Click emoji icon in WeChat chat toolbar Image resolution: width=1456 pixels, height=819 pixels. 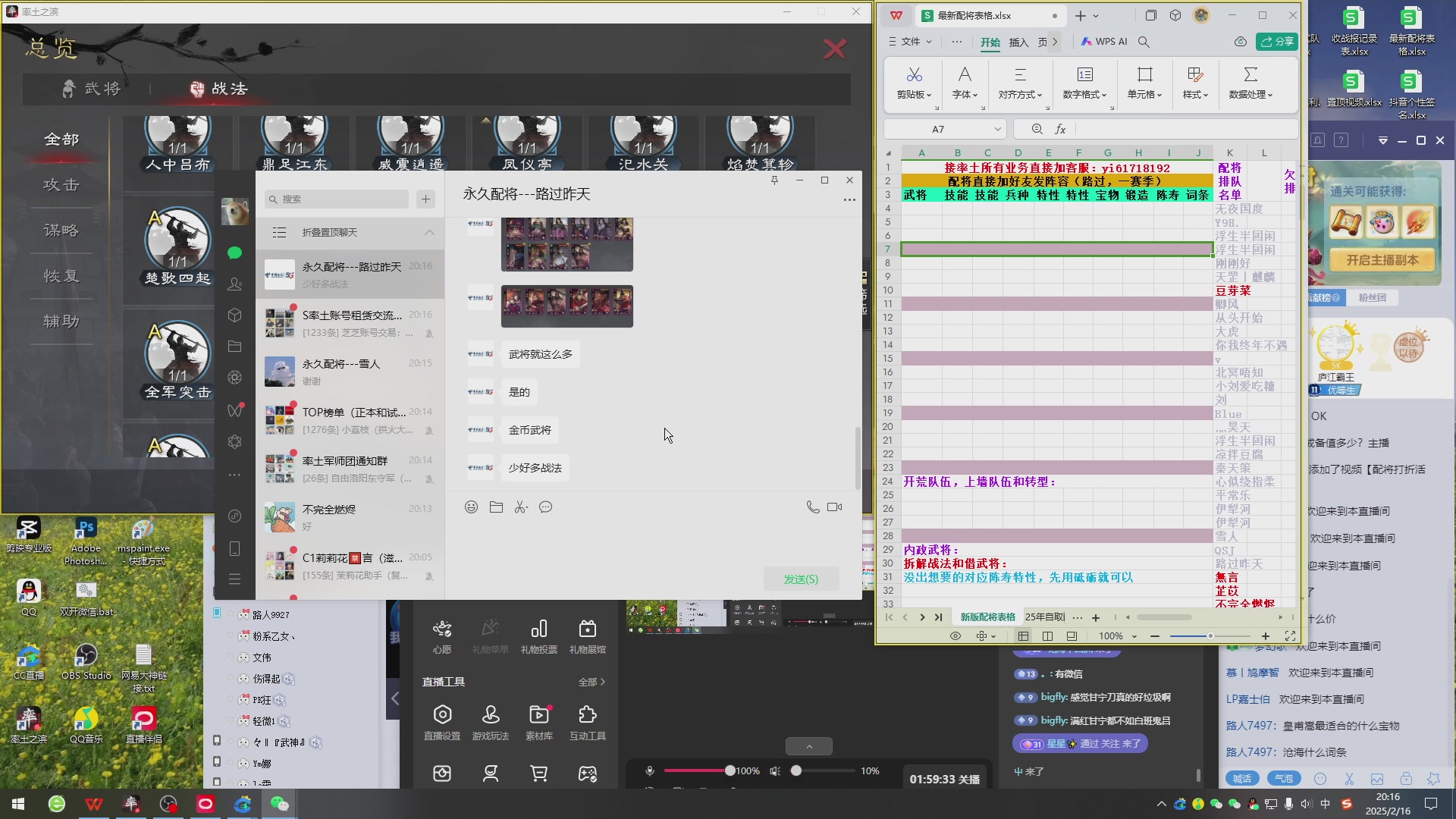(x=472, y=507)
